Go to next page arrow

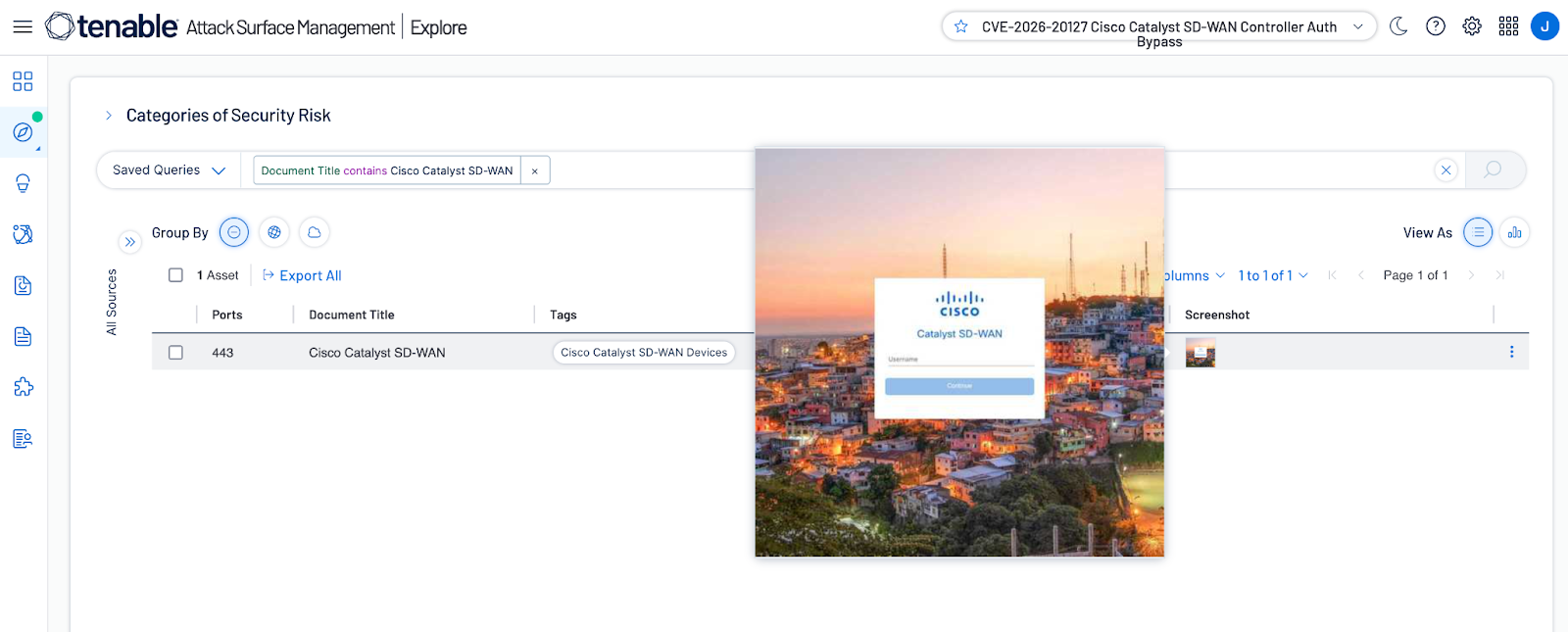[x=1471, y=275]
